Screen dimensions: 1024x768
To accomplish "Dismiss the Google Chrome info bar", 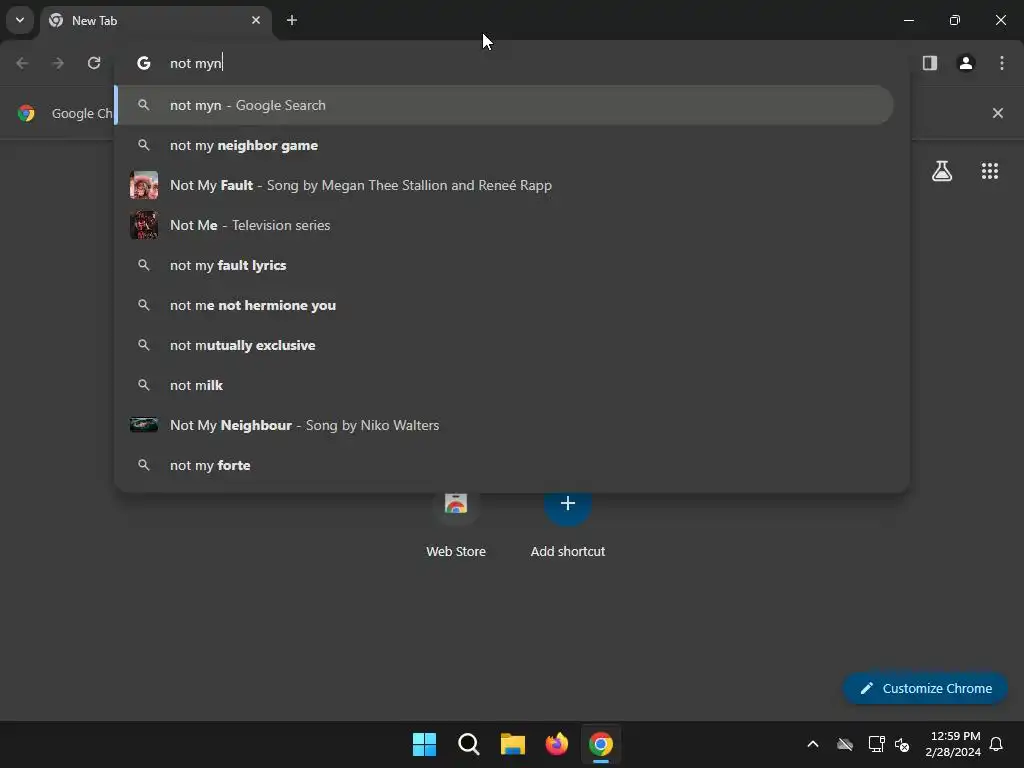I will point(998,113).
